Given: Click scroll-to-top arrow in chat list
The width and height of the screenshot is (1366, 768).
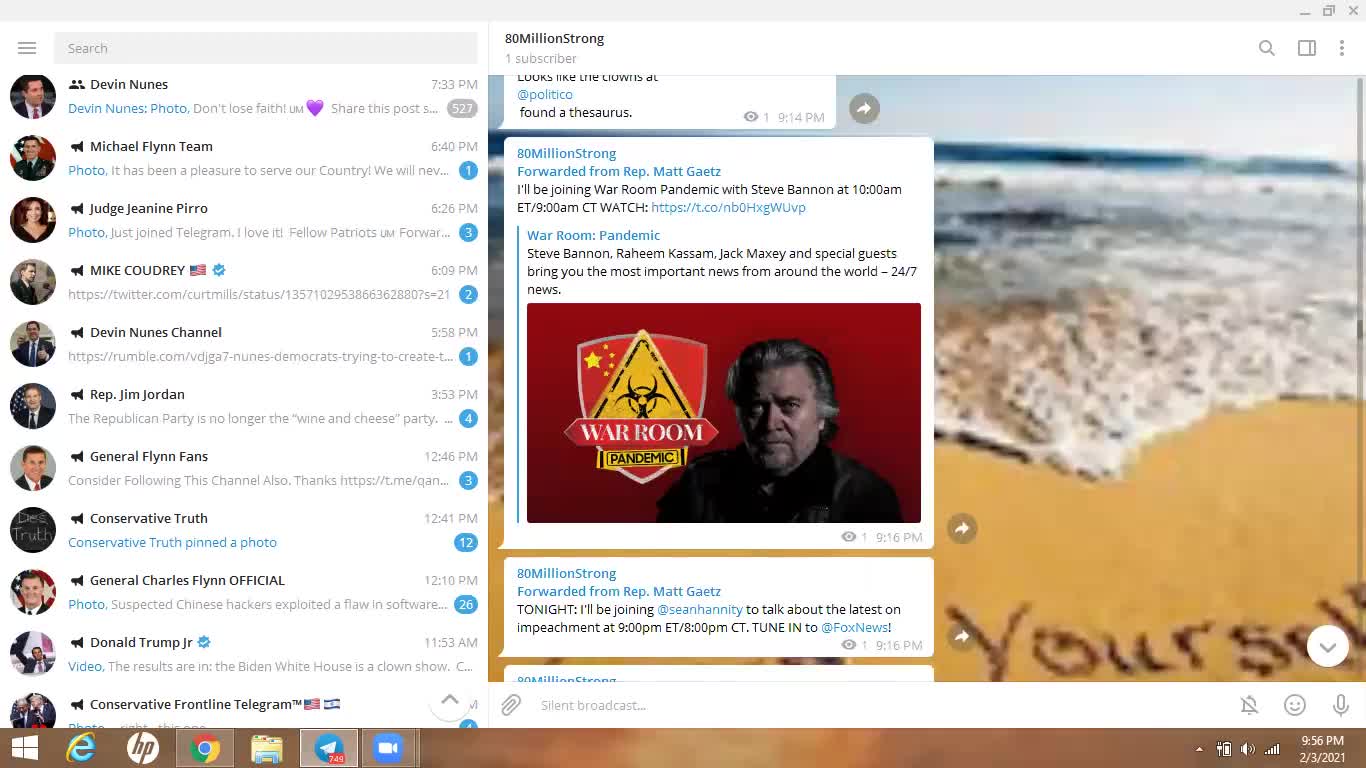Looking at the screenshot, I should [450, 700].
